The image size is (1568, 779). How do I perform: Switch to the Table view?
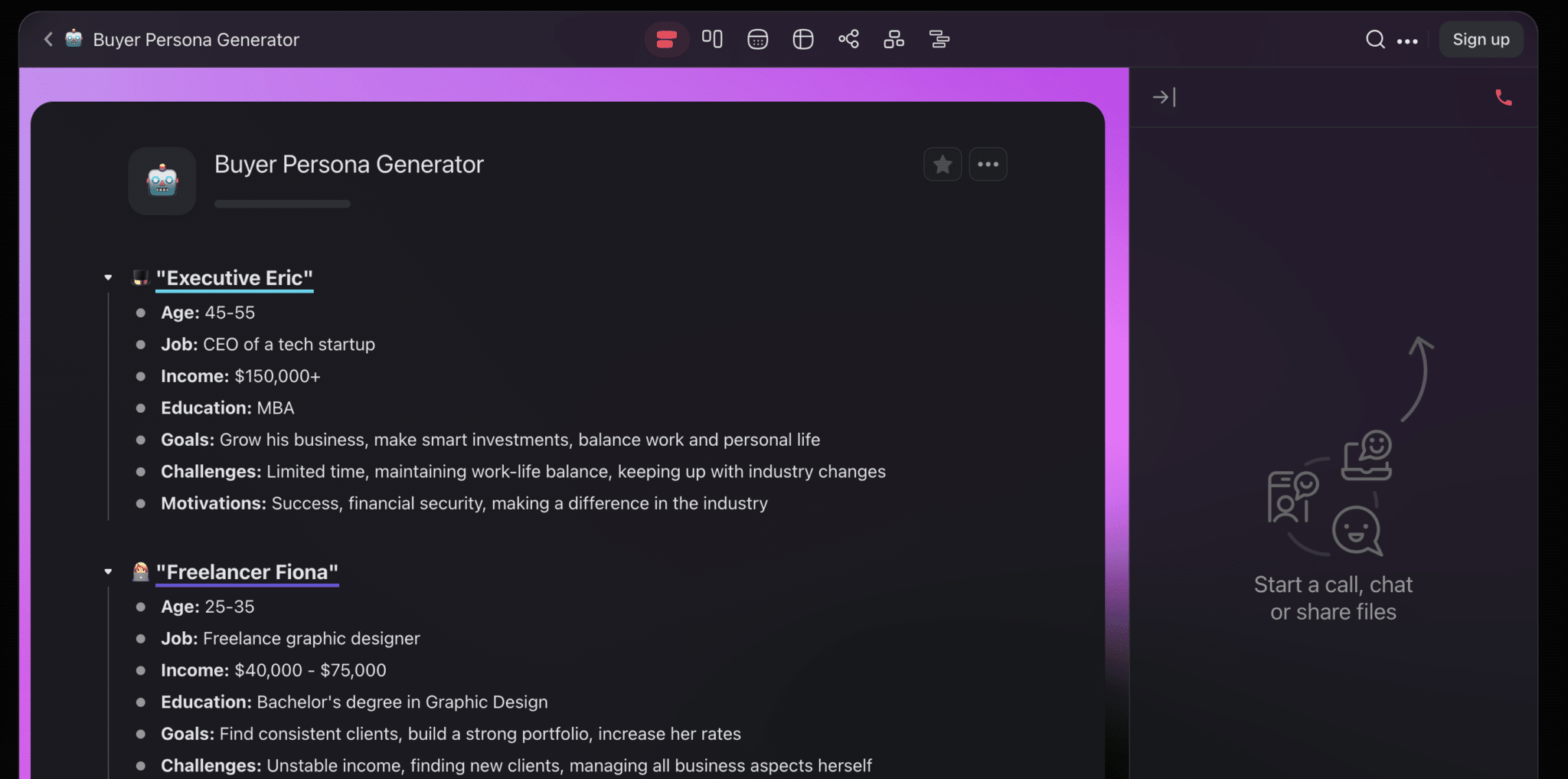(802, 39)
